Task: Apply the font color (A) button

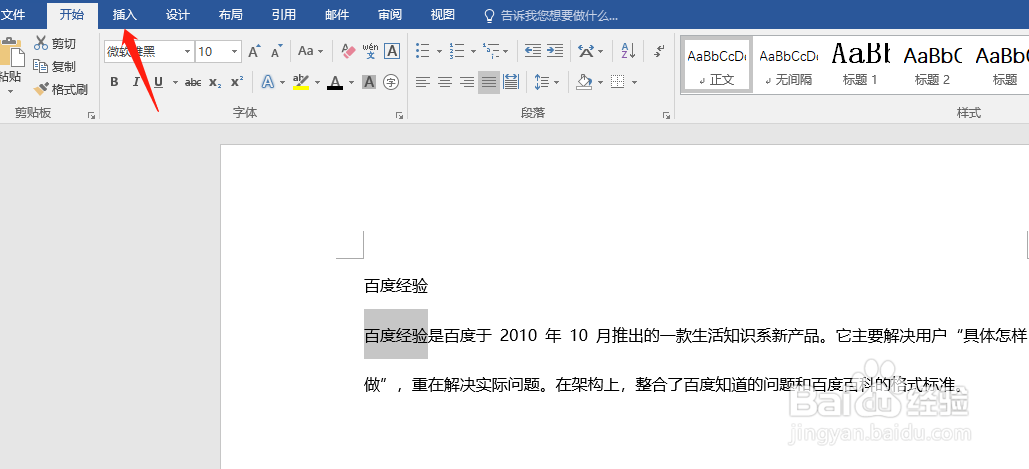Action: (x=335, y=82)
